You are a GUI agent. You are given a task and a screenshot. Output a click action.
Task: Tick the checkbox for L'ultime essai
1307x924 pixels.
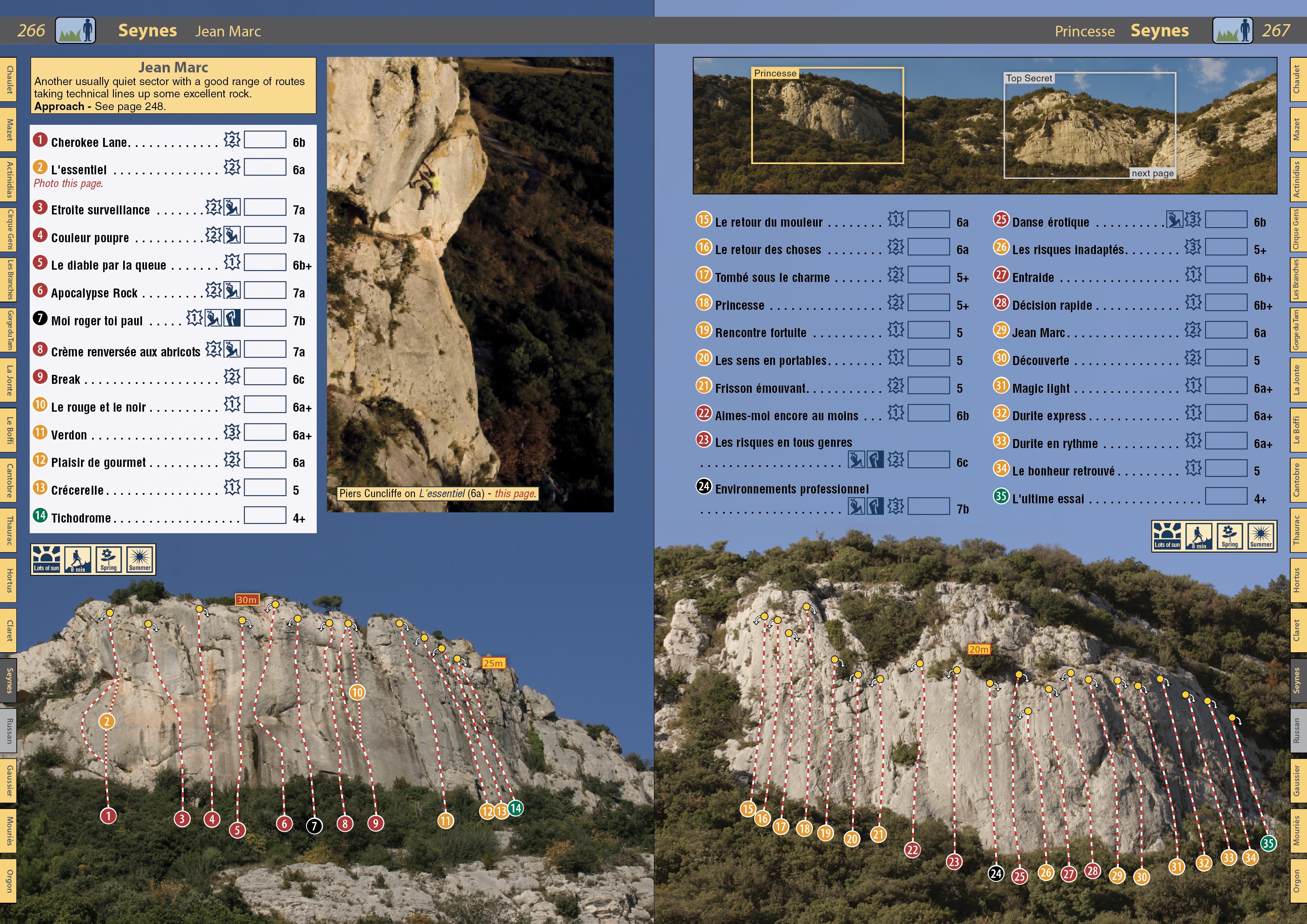pyautogui.click(x=1226, y=496)
